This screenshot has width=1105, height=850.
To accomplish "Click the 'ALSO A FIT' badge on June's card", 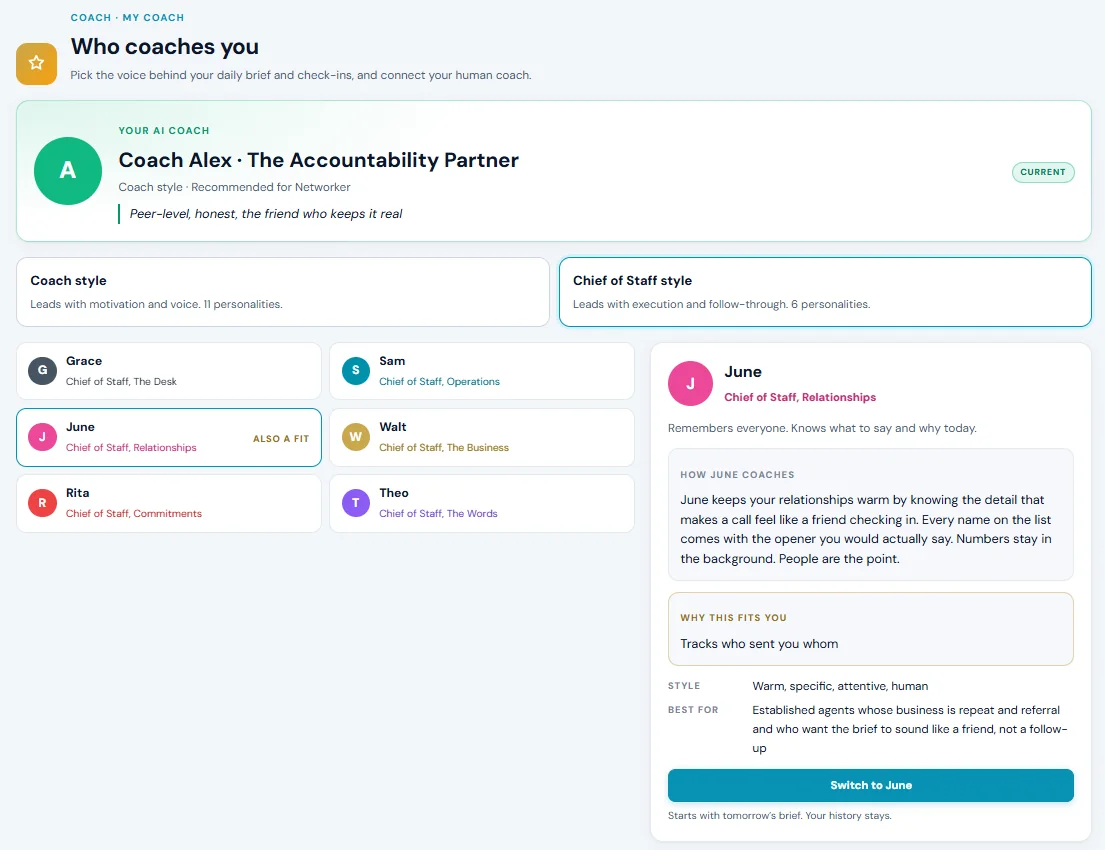I will point(281,438).
